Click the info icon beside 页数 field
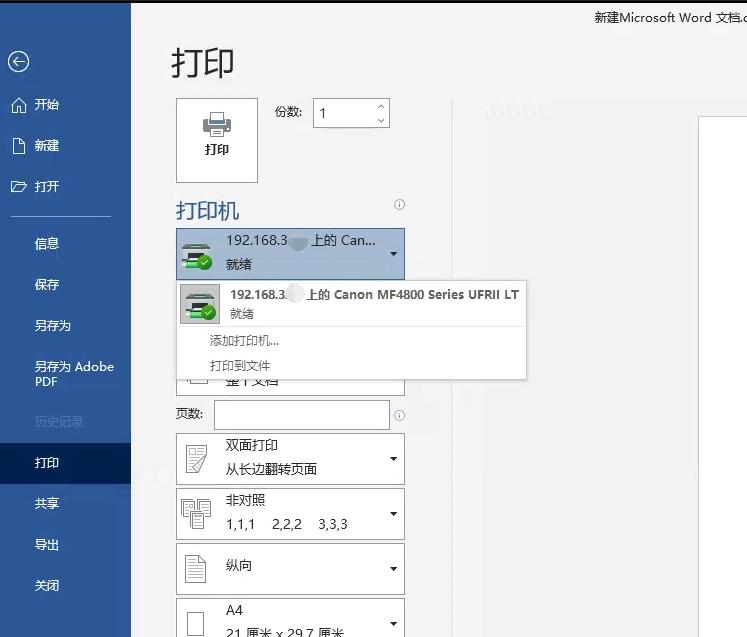 tap(399, 415)
